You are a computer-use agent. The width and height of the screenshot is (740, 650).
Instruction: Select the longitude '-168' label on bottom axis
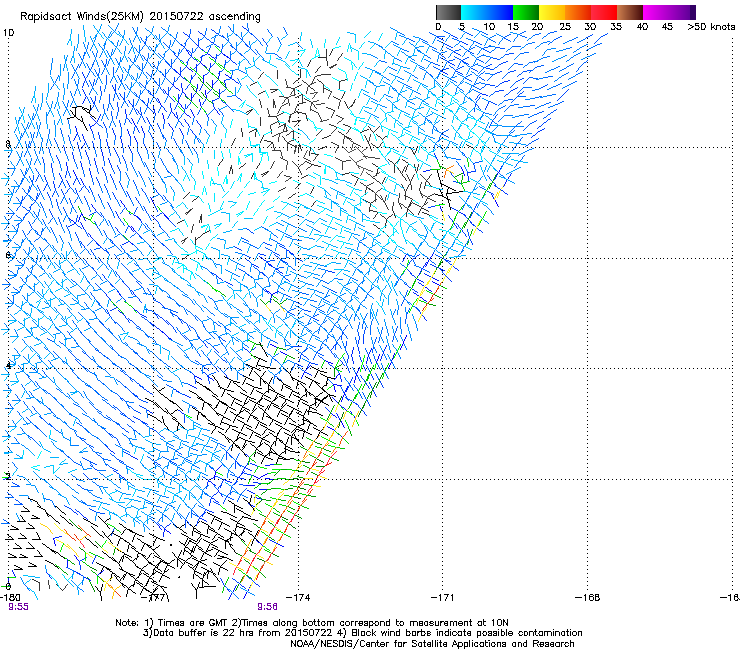pyautogui.click(x=588, y=598)
